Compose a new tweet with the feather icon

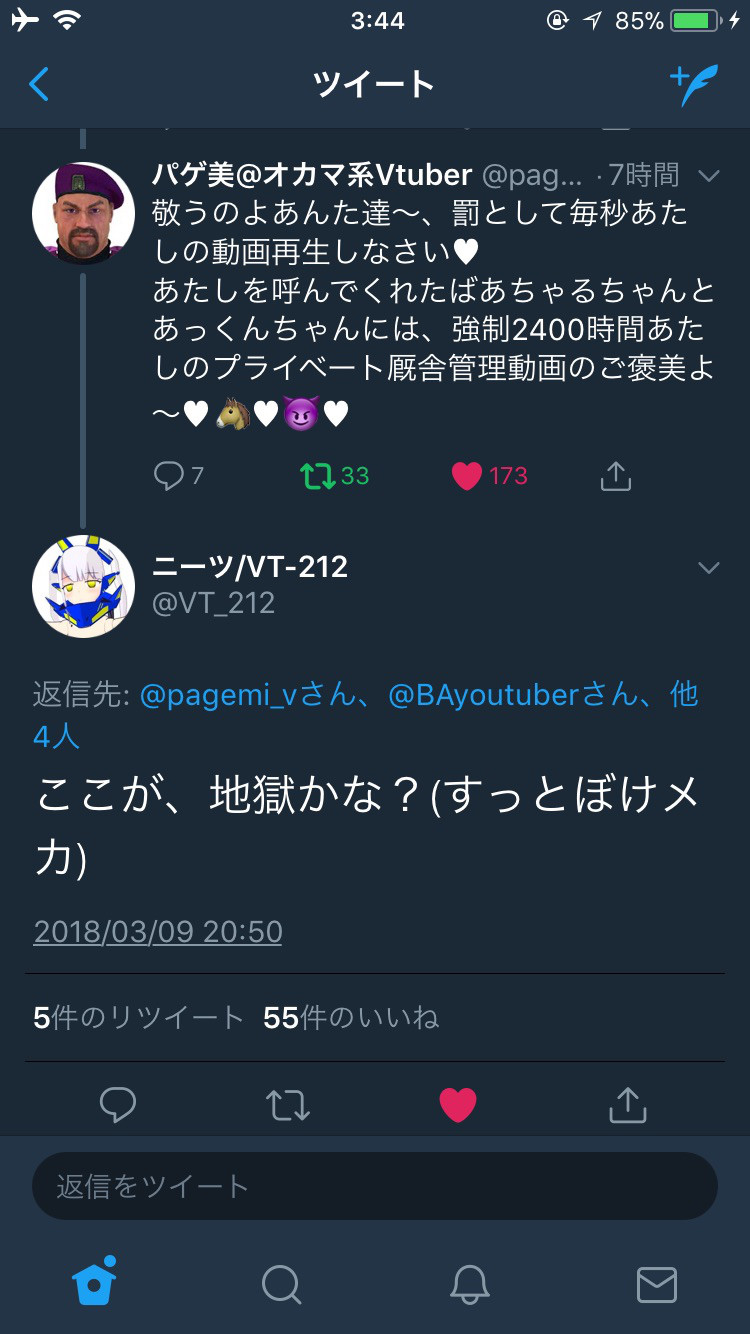[694, 84]
